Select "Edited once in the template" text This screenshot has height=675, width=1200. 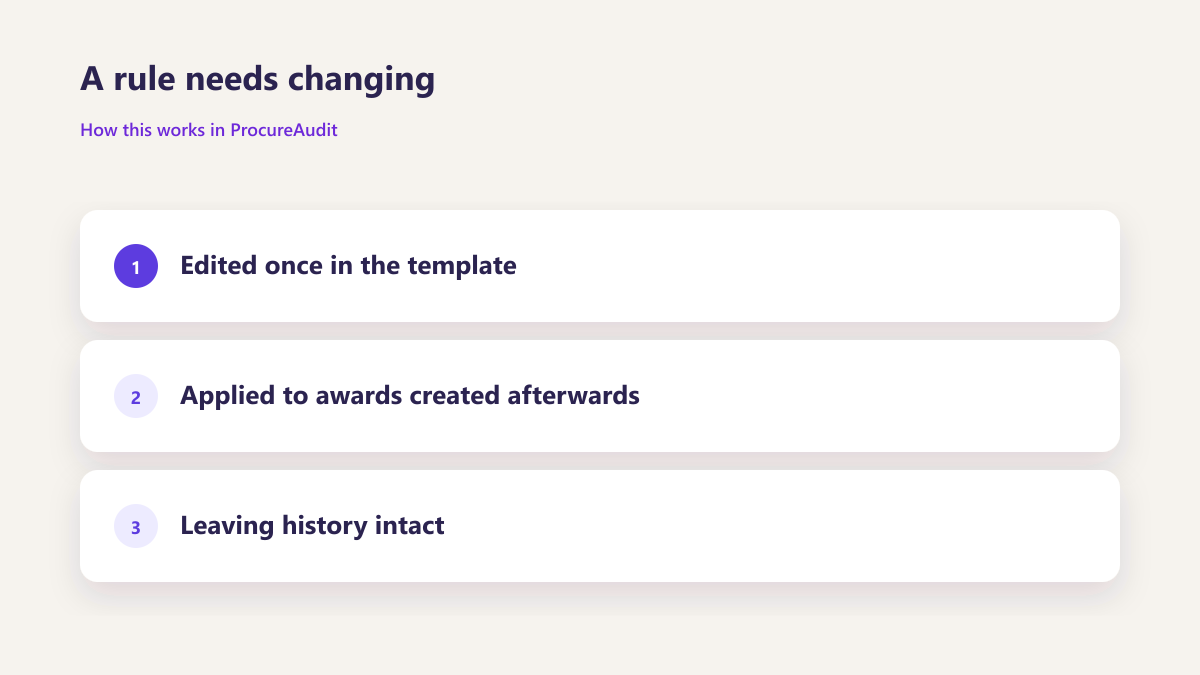[348, 266]
